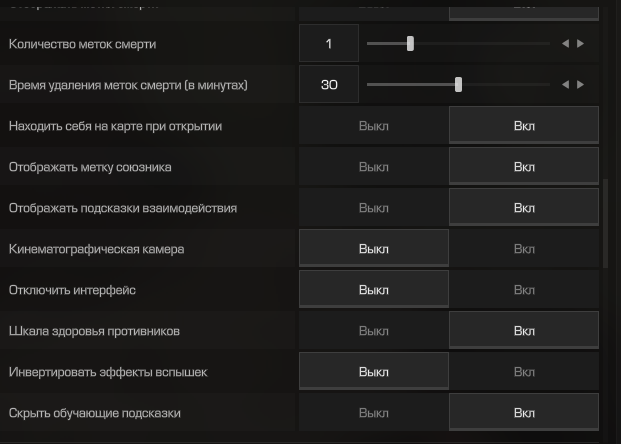Click right arrow for Время удаления меток смерти
Image resolution: width=621 pixels, height=444 pixels.
pos(581,85)
